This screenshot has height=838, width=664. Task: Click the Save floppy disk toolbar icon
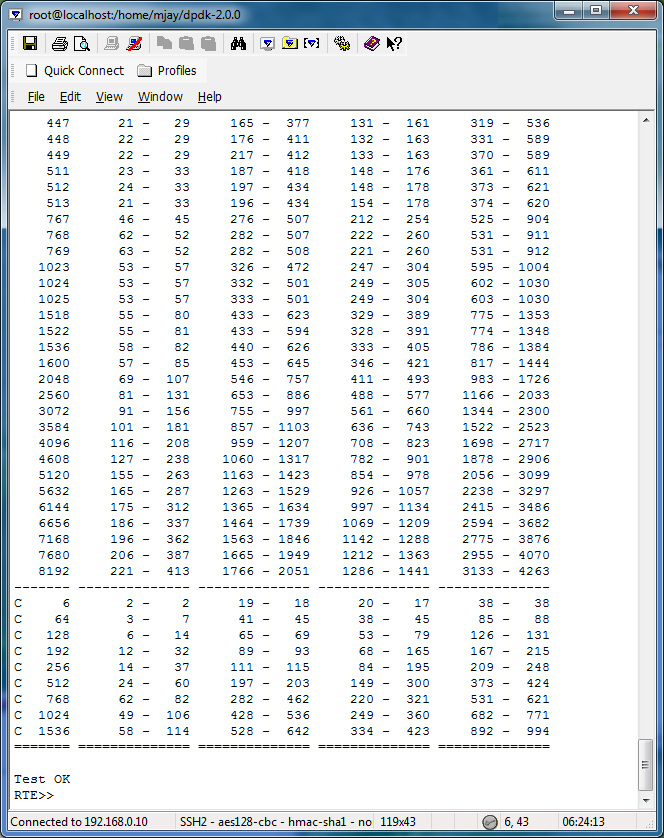point(30,43)
